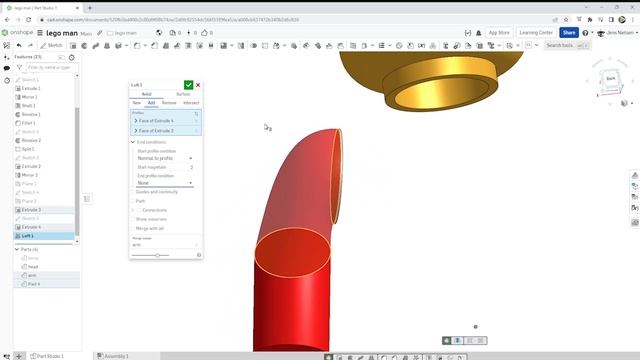This screenshot has height=360, width=640.
Task: Open the Onshape hamburger document menu
Action: (x=40, y=33)
